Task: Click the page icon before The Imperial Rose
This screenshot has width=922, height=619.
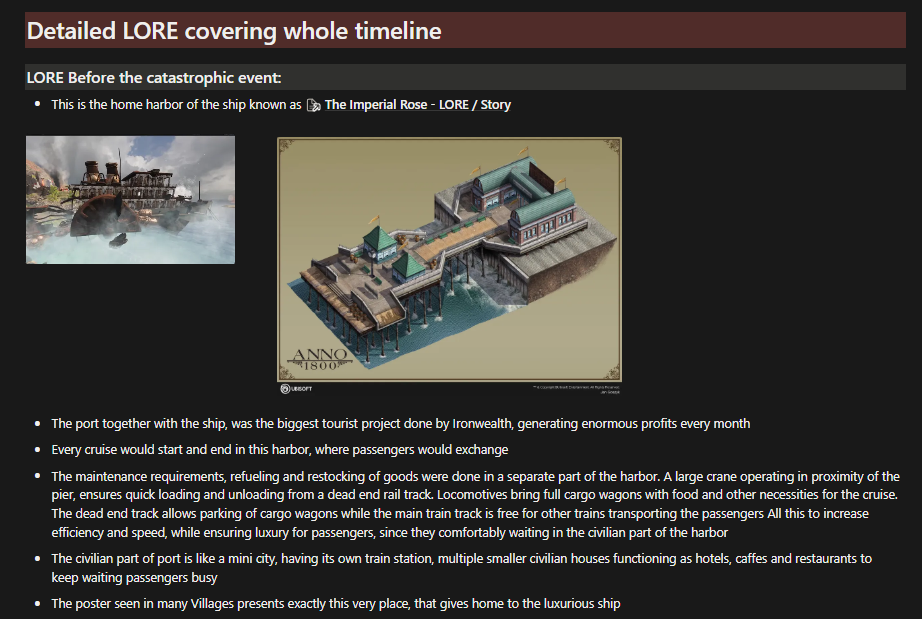Action: (x=313, y=105)
